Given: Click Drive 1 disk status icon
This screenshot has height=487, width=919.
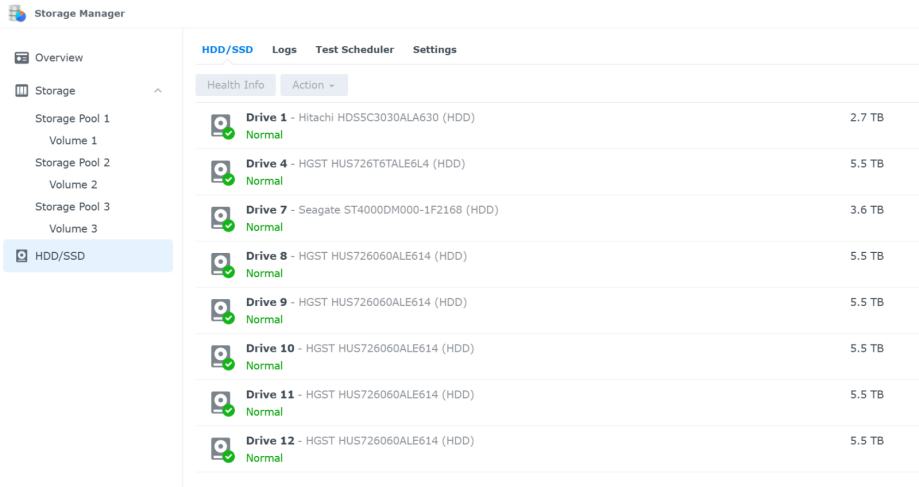Looking at the screenshot, I should click(x=222, y=126).
